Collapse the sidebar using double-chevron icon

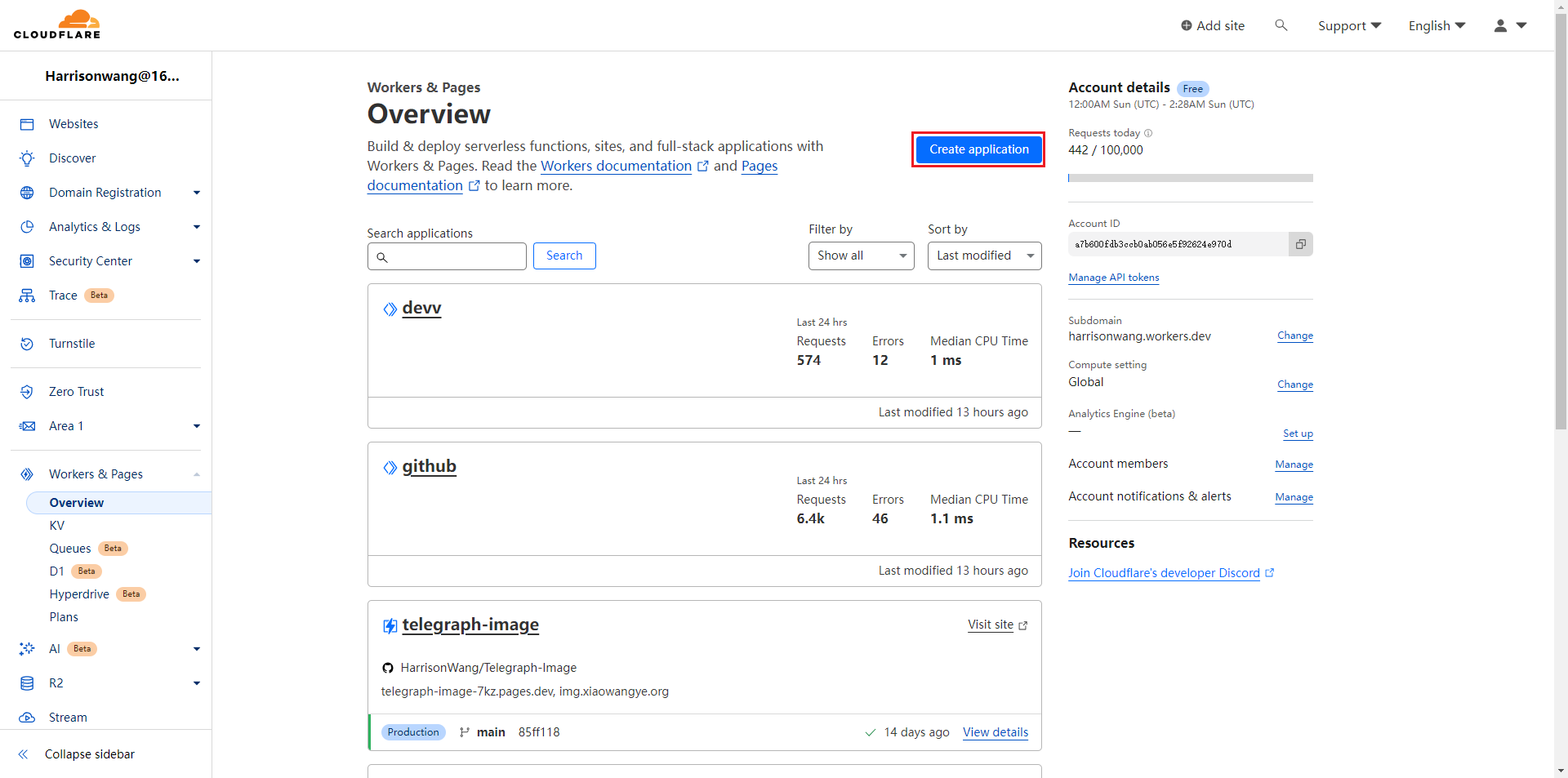pyautogui.click(x=24, y=754)
